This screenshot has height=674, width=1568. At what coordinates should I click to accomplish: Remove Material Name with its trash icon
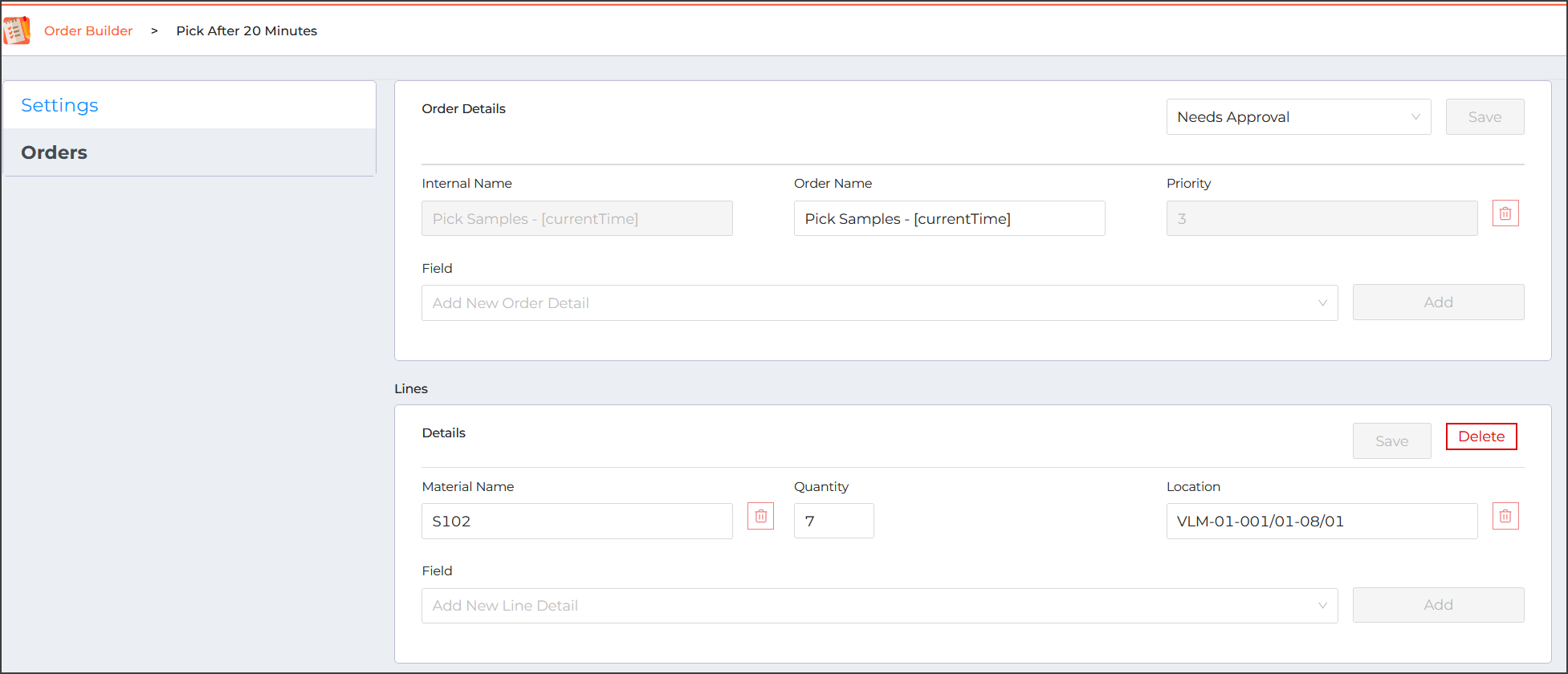pyautogui.click(x=760, y=516)
